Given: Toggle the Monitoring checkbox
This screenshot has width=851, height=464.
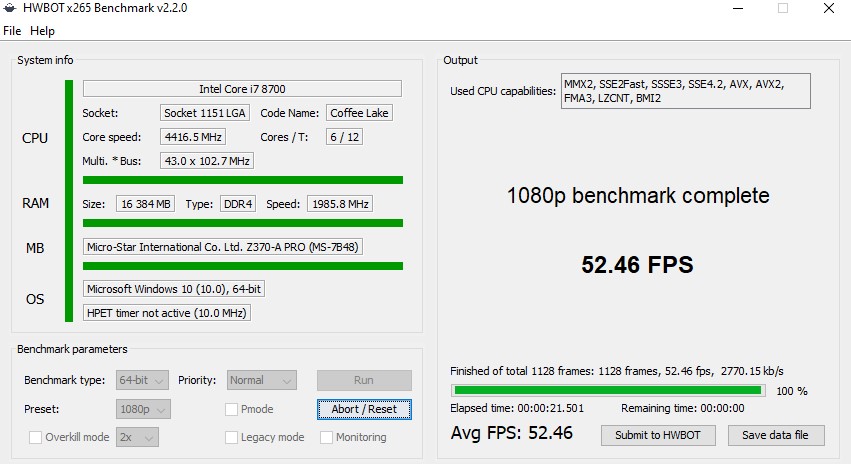Looking at the screenshot, I should [326, 437].
